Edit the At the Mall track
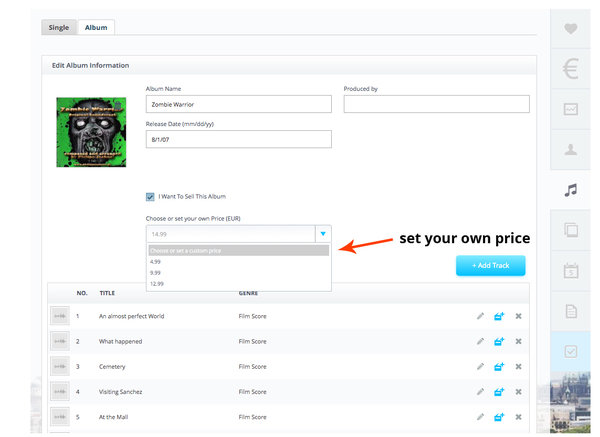Image resolution: width=600 pixels, height=437 pixels. [480, 417]
